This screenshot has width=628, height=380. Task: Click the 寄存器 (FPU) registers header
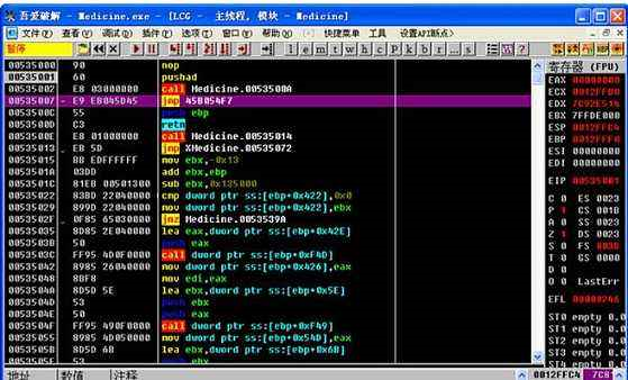point(584,66)
